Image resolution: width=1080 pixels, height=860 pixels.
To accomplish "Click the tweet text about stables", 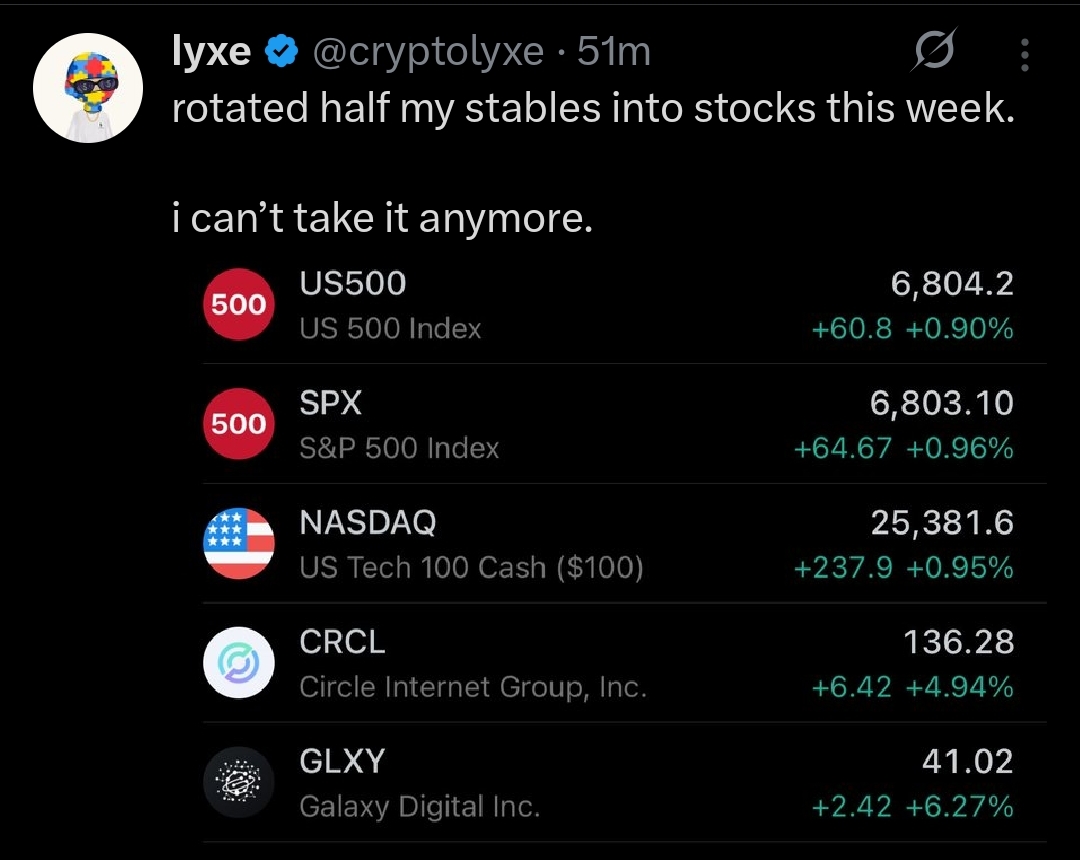I will [x=592, y=109].
